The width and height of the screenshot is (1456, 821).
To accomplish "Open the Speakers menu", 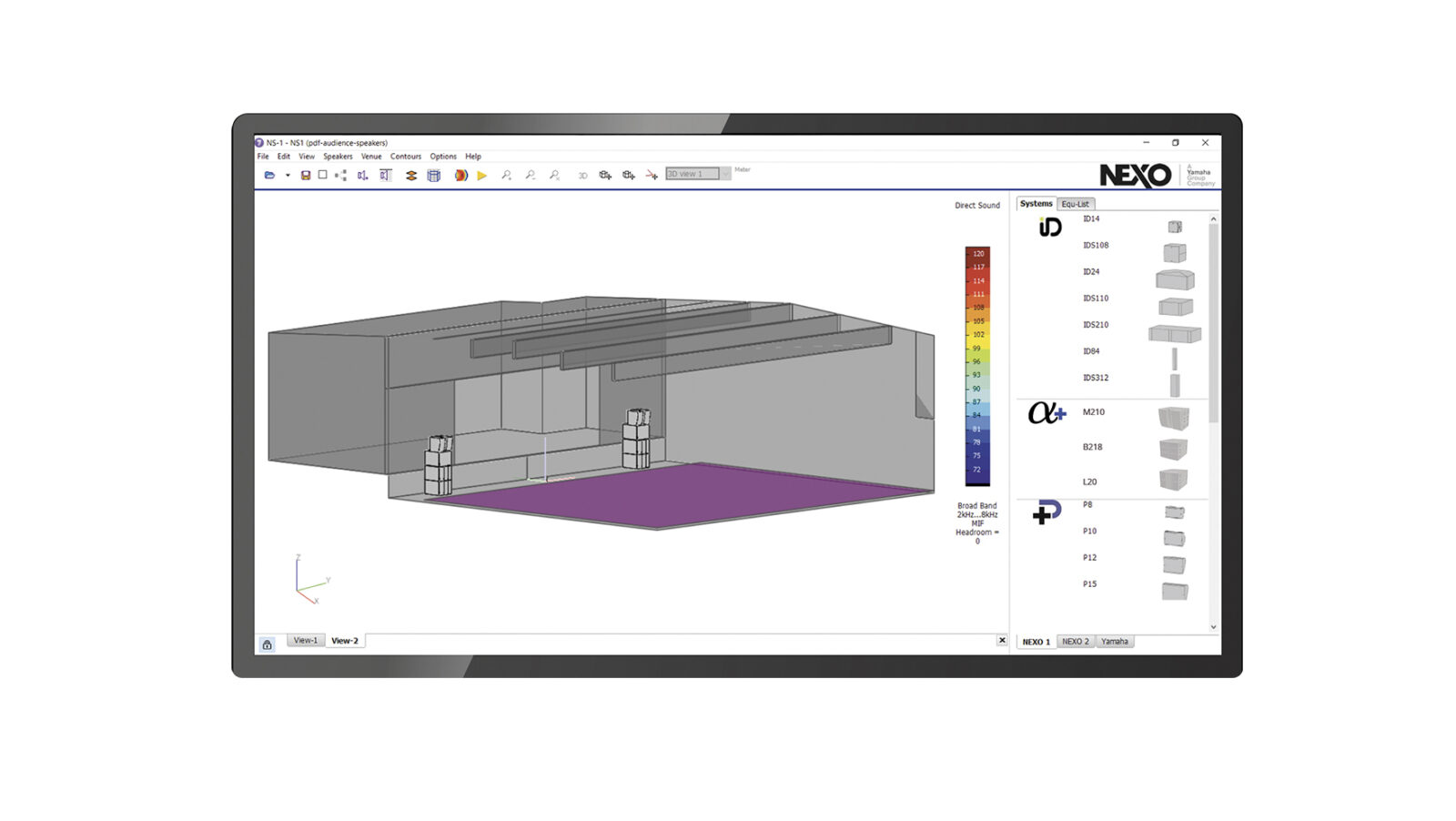I will [x=338, y=157].
